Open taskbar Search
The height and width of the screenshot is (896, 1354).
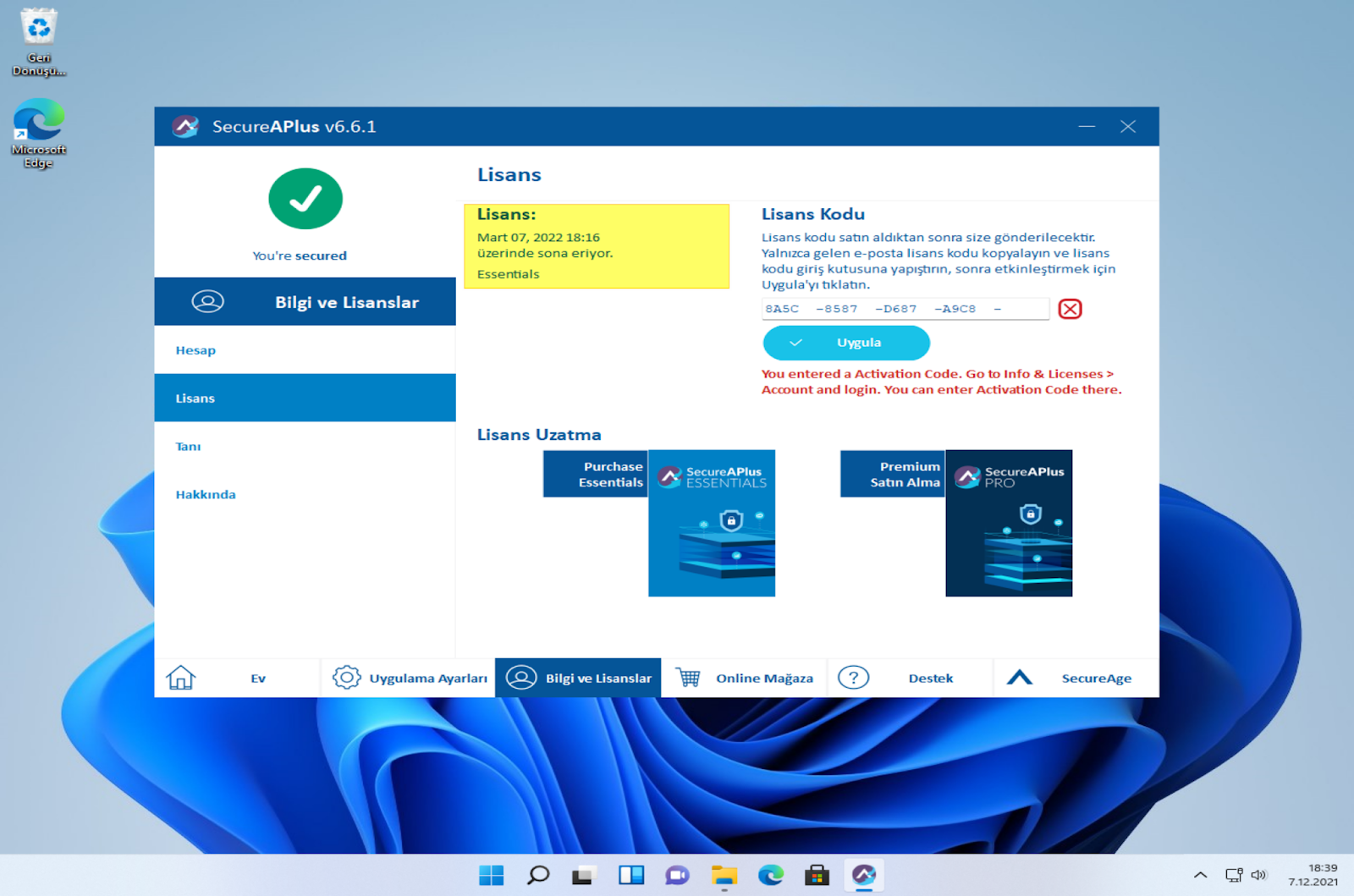click(537, 875)
